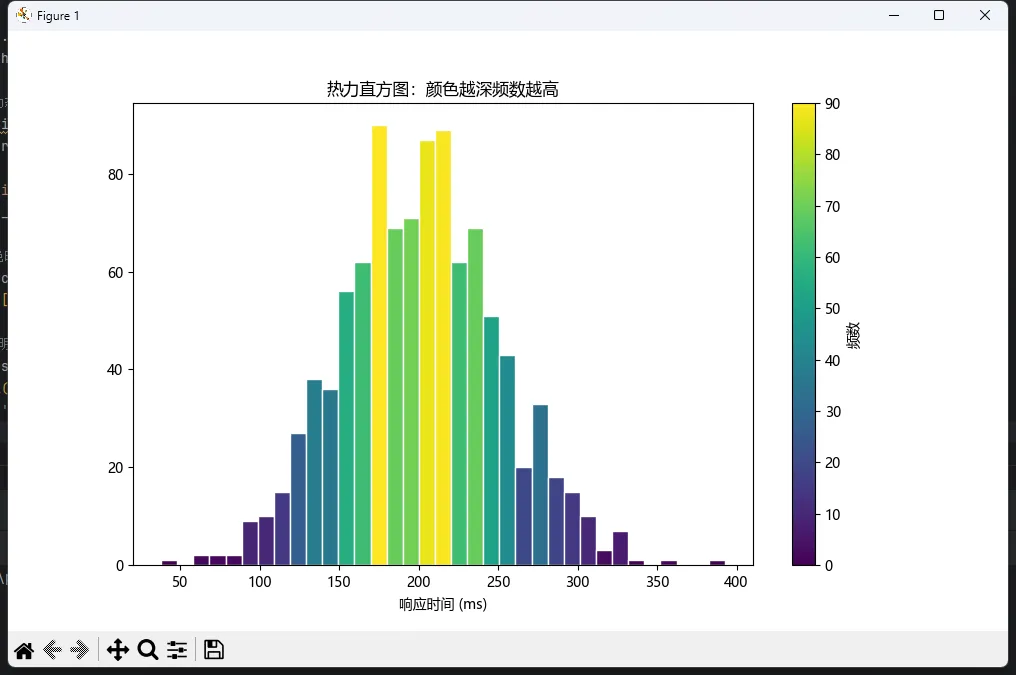Maximize the Figure 1 window
This screenshot has width=1016, height=675.
click(x=939, y=15)
